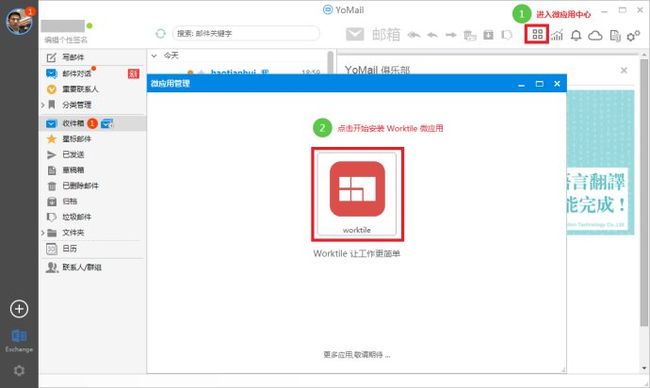Image resolution: width=650 pixels, height=388 pixels.
Task: Click the reading pane vertical scrollbar
Action: click(644, 192)
